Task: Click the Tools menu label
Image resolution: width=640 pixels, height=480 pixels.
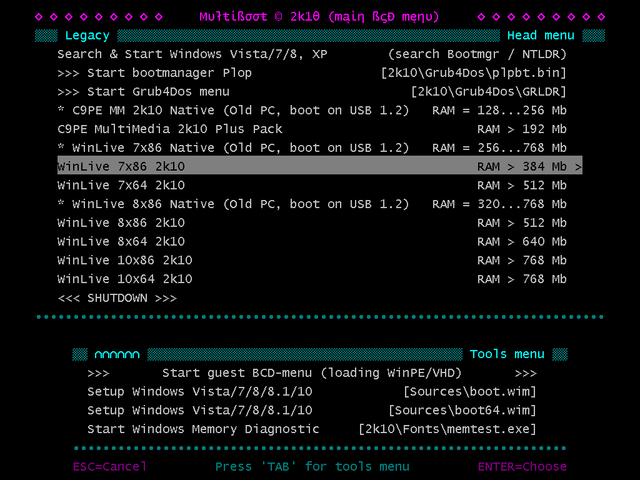Action: 507,354
